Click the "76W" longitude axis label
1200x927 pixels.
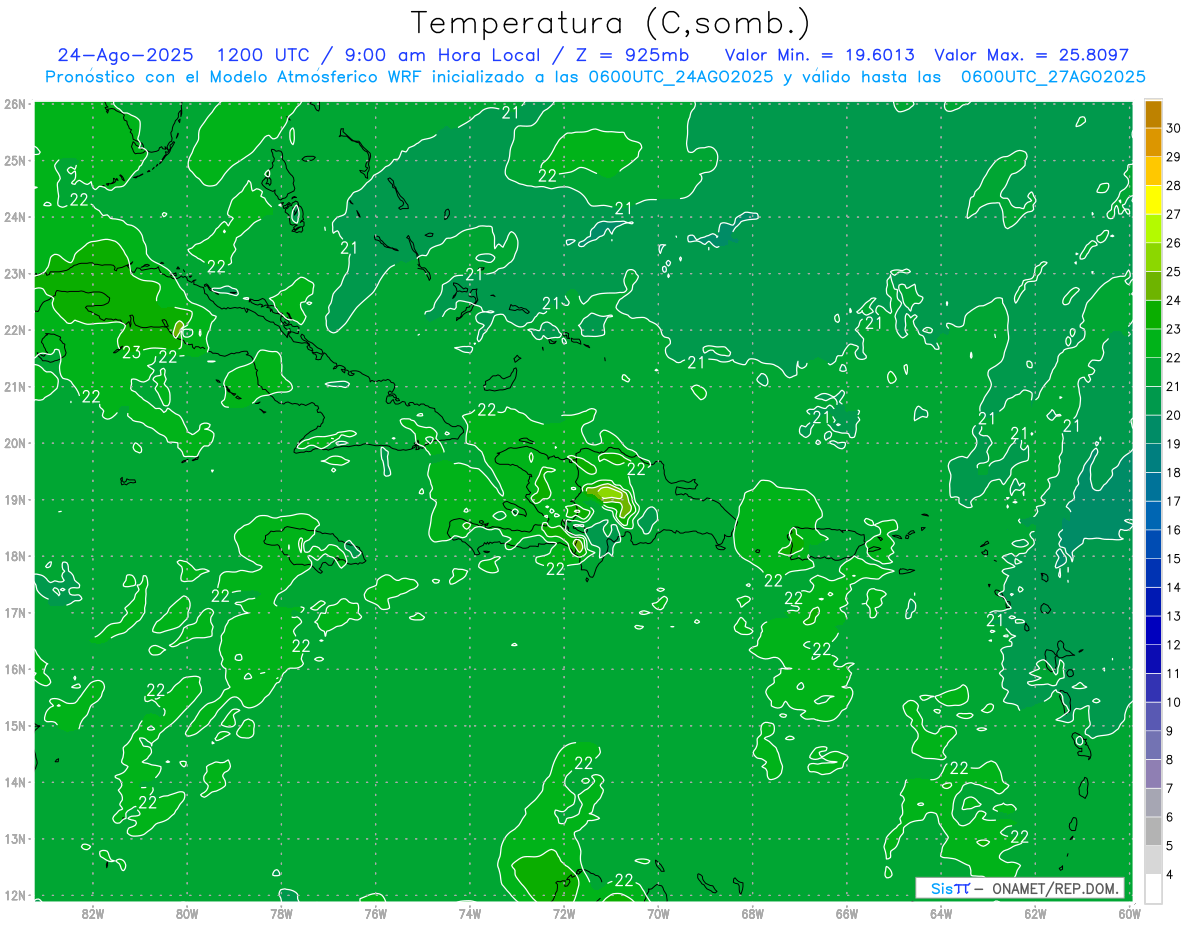376,914
